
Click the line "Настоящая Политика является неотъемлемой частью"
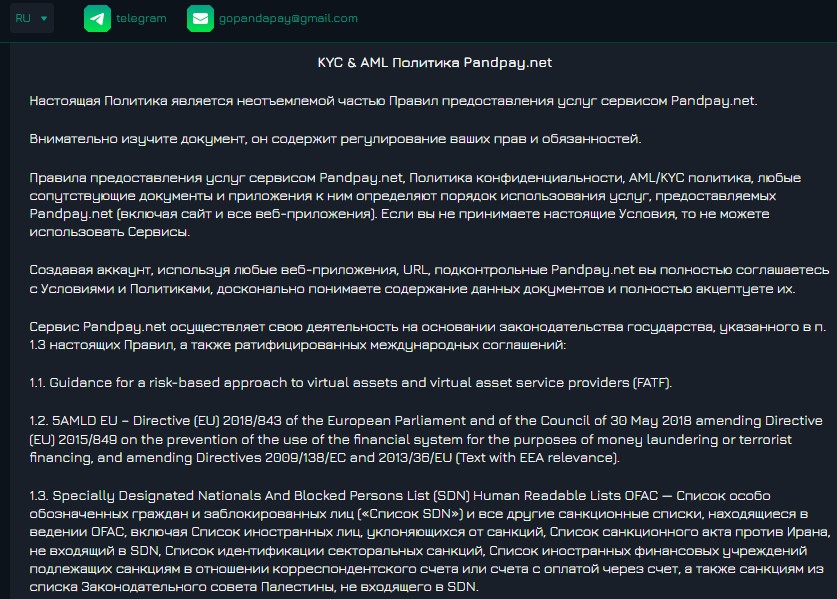click(393, 101)
